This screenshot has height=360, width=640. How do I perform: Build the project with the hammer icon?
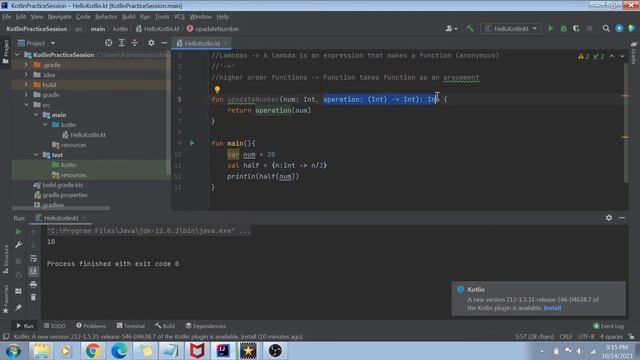[470, 29]
